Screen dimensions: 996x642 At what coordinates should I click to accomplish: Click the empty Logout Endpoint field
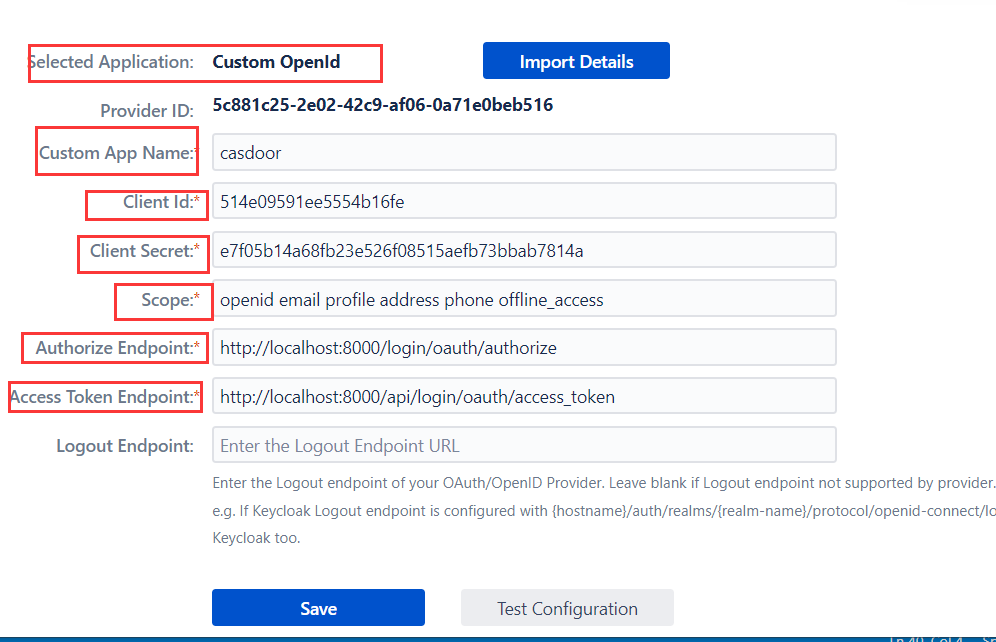point(524,444)
